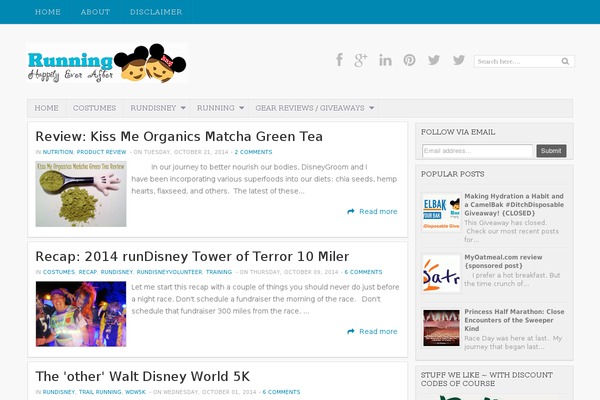Click the Thursday, October 09, 2014 date
Screen dimensions: 600x400
294,272
